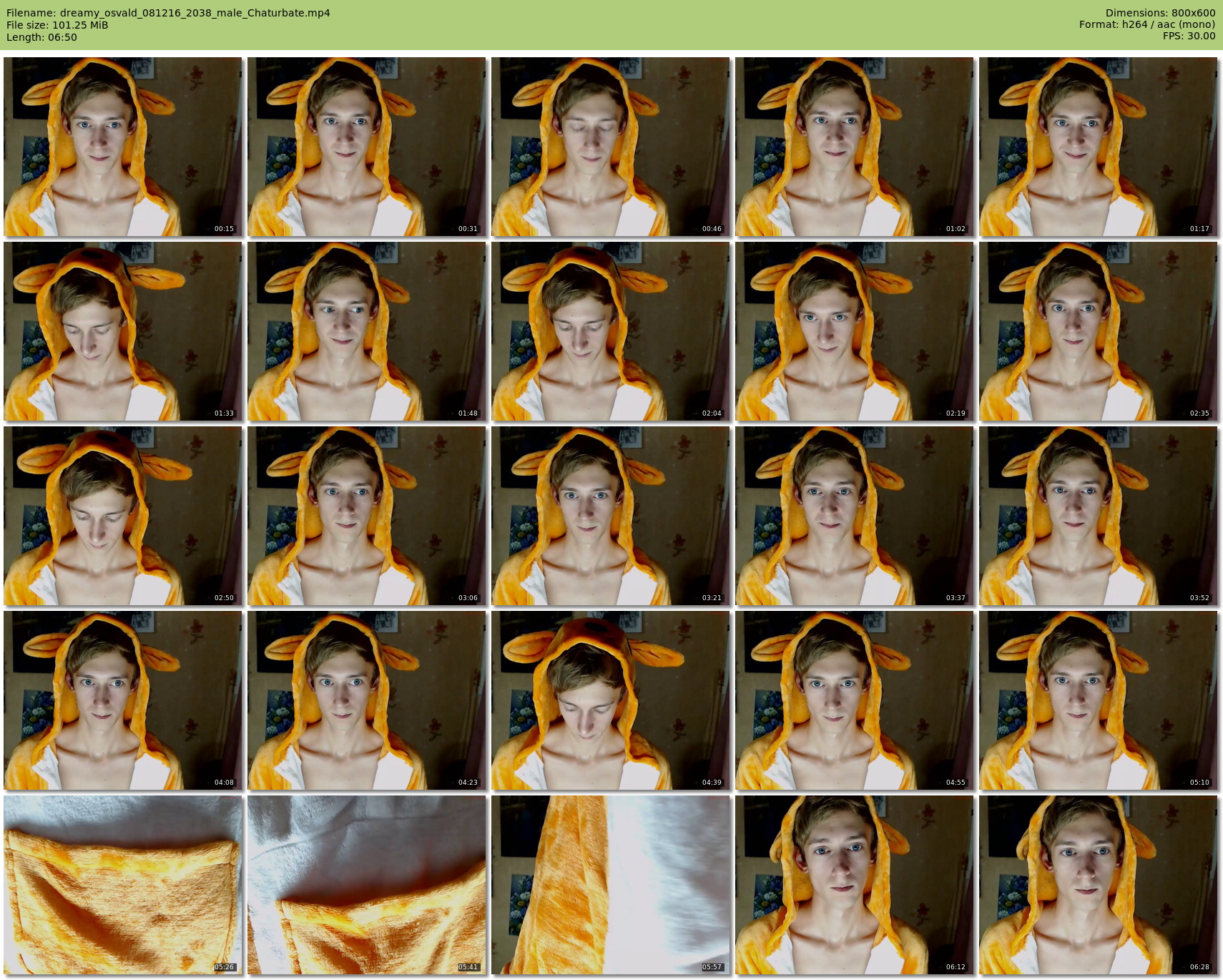Open the frame labeled 05:10
This screenshot has height=980, width=1223.
(x=1098, y=700)
